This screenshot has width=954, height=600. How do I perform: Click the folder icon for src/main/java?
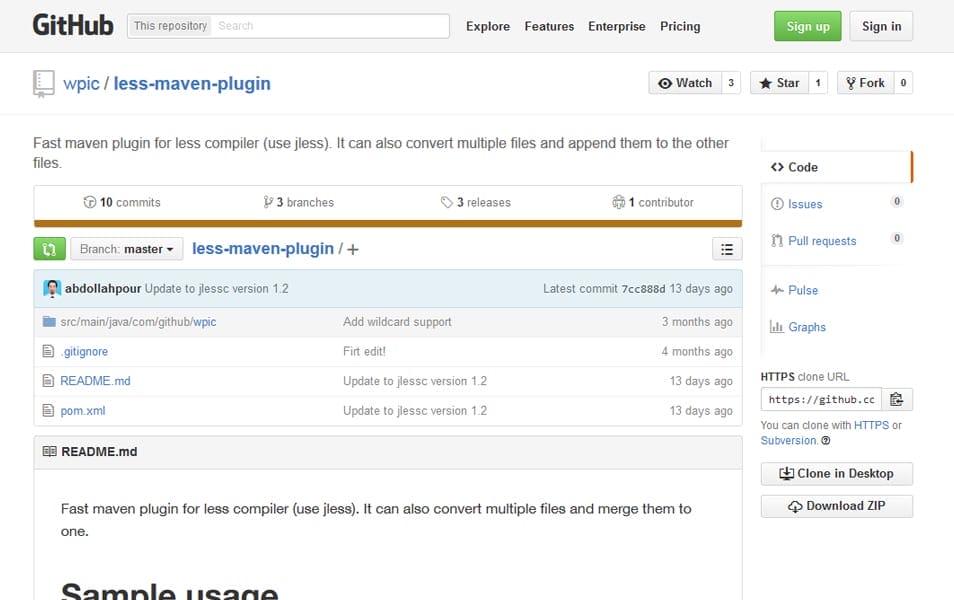coord(49,321)
